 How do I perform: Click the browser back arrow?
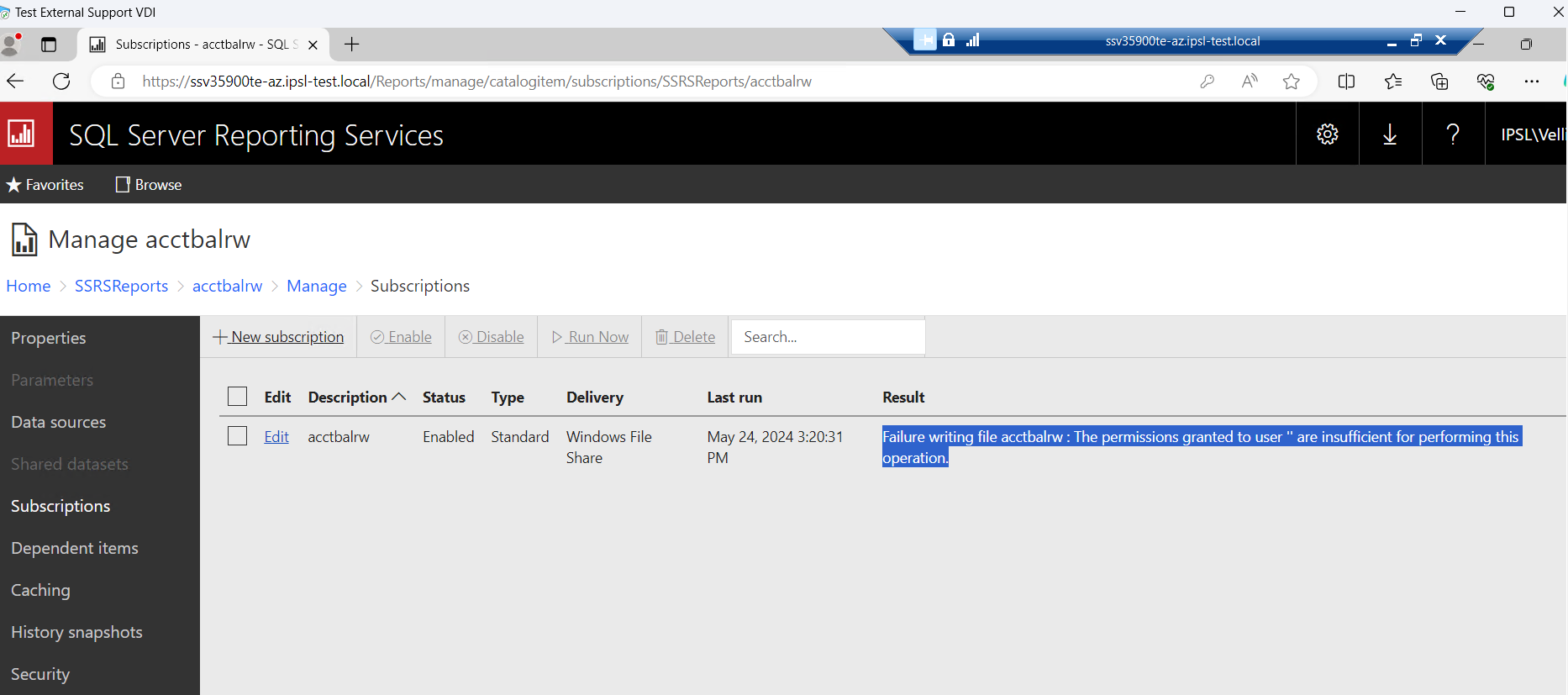click(15, 82)
